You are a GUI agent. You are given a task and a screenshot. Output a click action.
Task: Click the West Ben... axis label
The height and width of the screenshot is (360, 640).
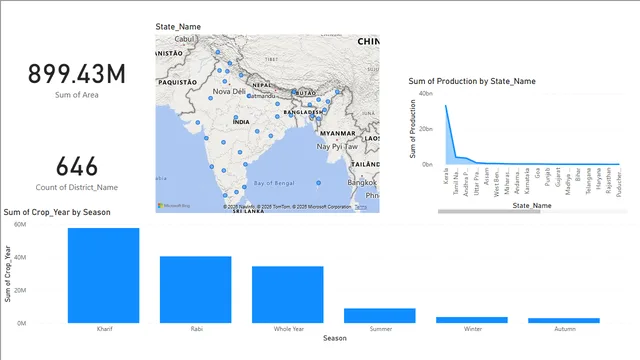point(496,182)
